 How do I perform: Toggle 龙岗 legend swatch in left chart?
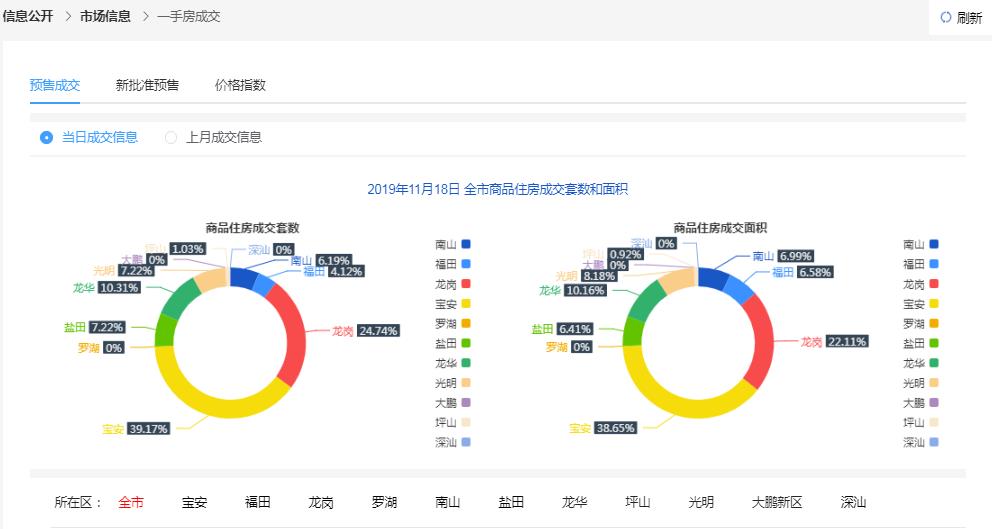(465, 284)
